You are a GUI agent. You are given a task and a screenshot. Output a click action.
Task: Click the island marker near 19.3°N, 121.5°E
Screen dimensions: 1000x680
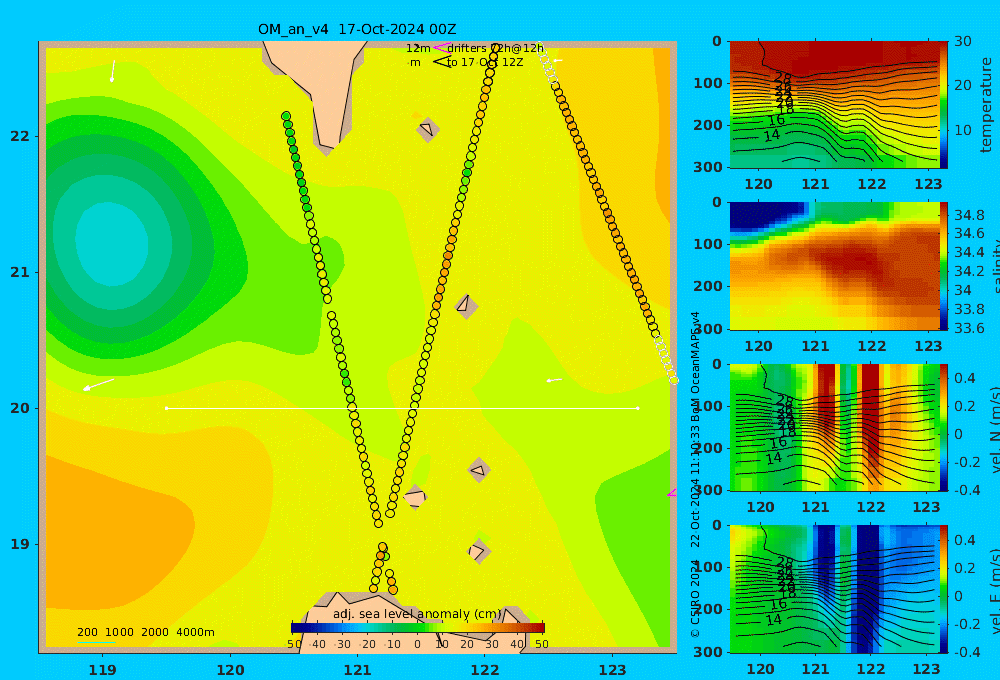pyautogui.click(x=415, y=497)
